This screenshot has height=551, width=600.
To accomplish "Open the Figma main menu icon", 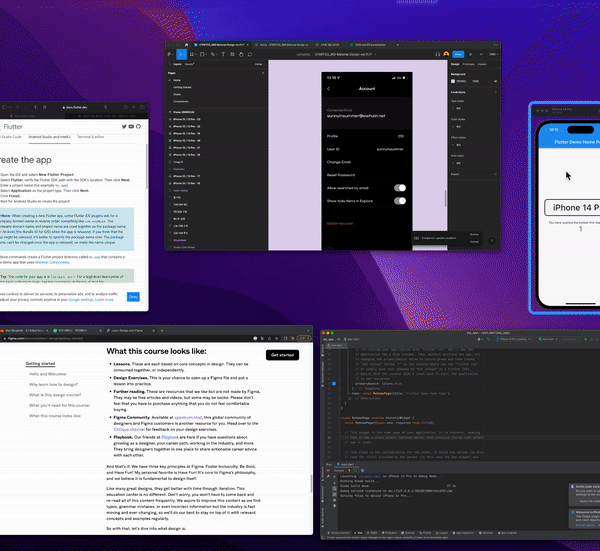I will pyautogui.click(x=170, y=54).
